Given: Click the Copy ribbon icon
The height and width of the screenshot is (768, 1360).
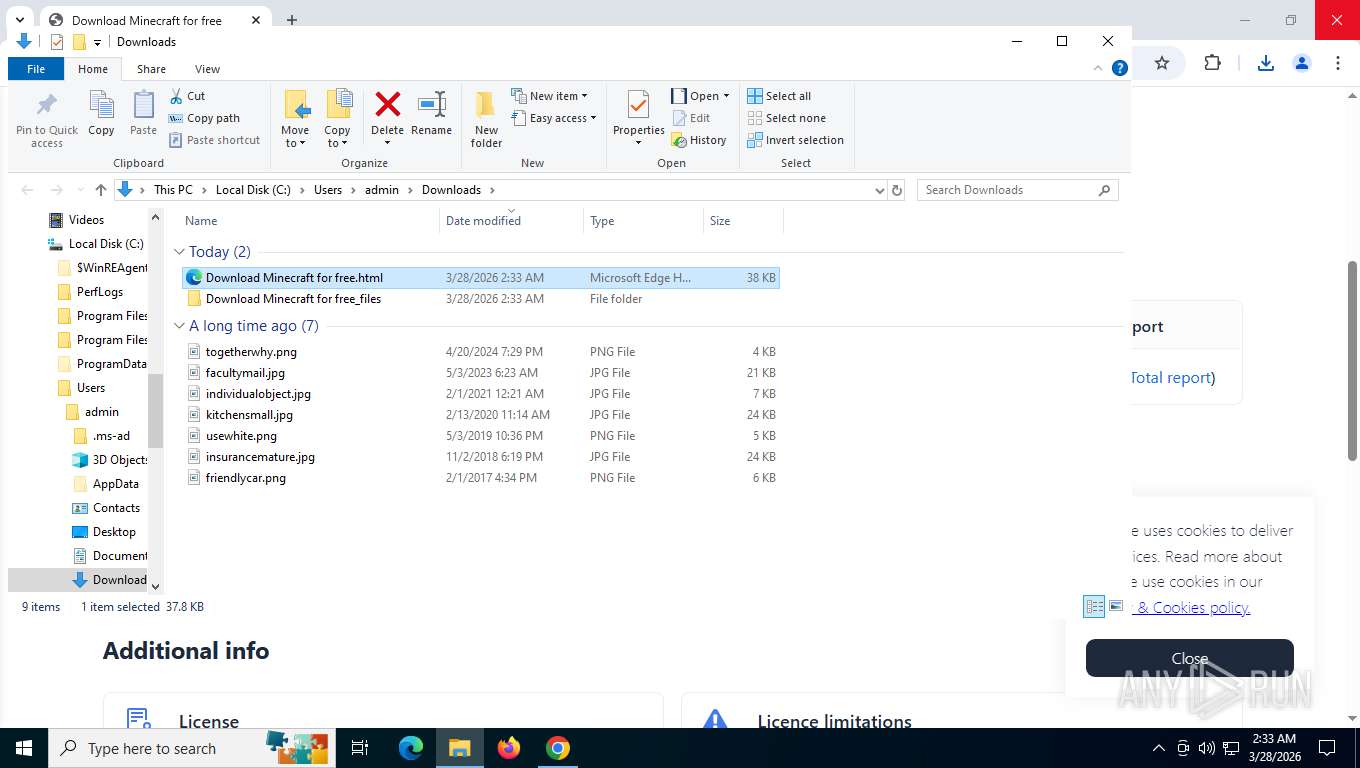Looking at the screenshot, I should (x=101, y=114).
